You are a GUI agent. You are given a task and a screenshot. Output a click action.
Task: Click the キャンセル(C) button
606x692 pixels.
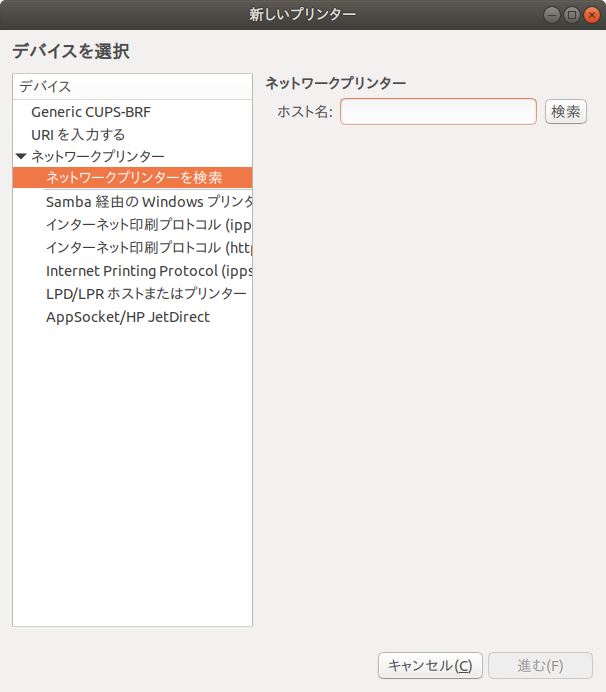tap(430, 666)
